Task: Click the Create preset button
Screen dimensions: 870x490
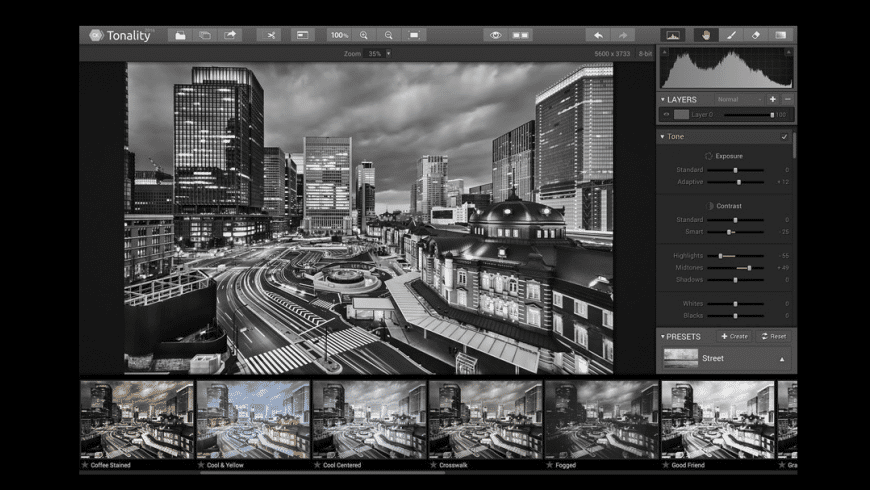Action: pyautogui.click(x=734, y=336)
